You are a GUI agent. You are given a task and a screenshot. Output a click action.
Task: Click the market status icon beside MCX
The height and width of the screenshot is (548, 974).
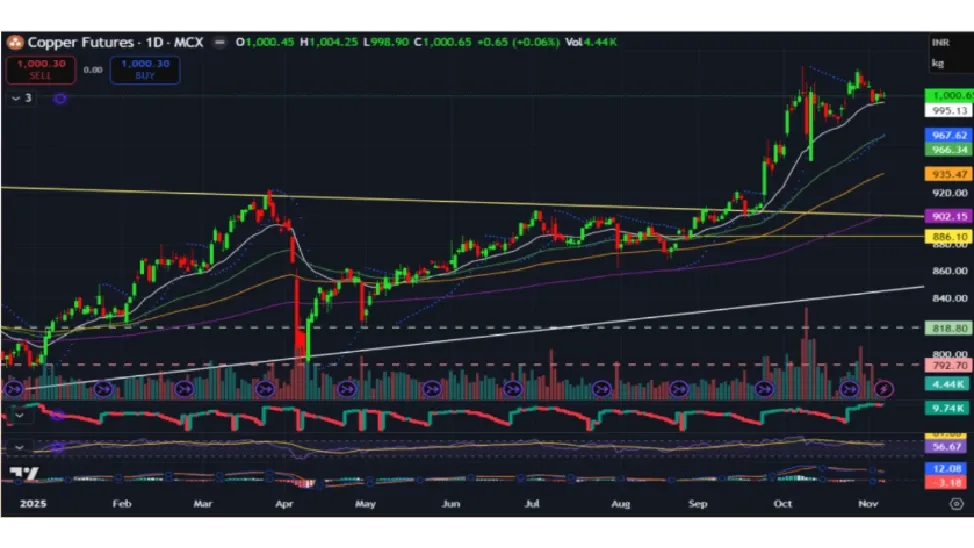click(221, 42)
